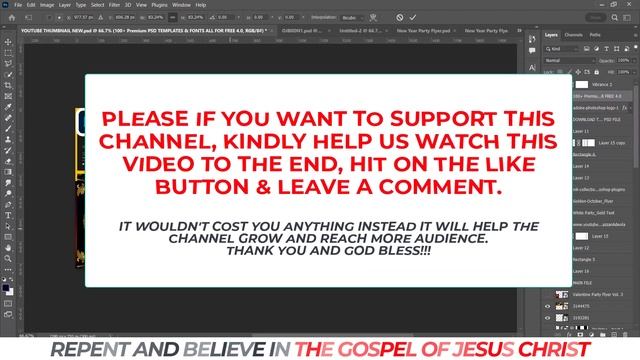The image size is (640, 360).
Task: Click the foreground color swatch
Action: pos(6,288)
